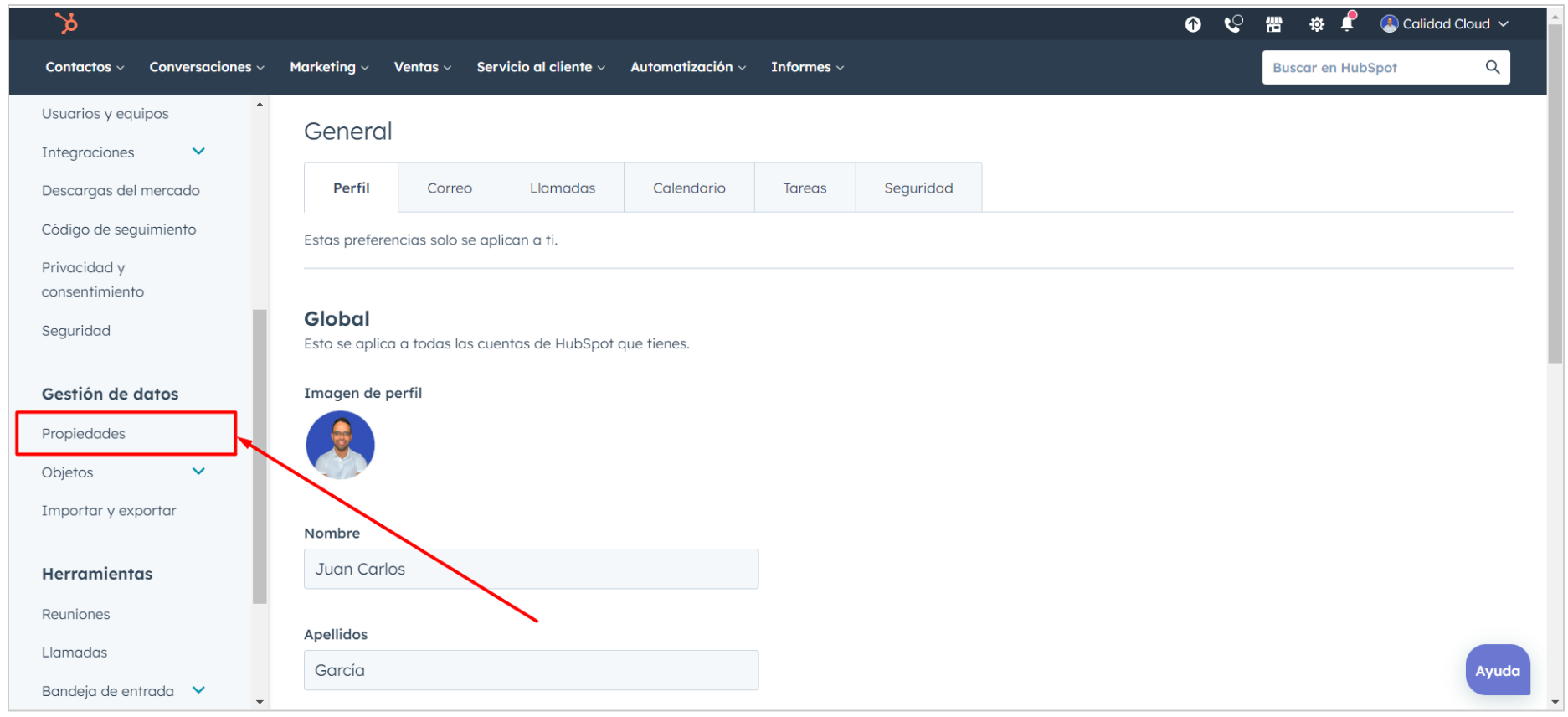Click the HubSpot sprocket logo
The image size is (1568, 717).
tap(66, 23)
